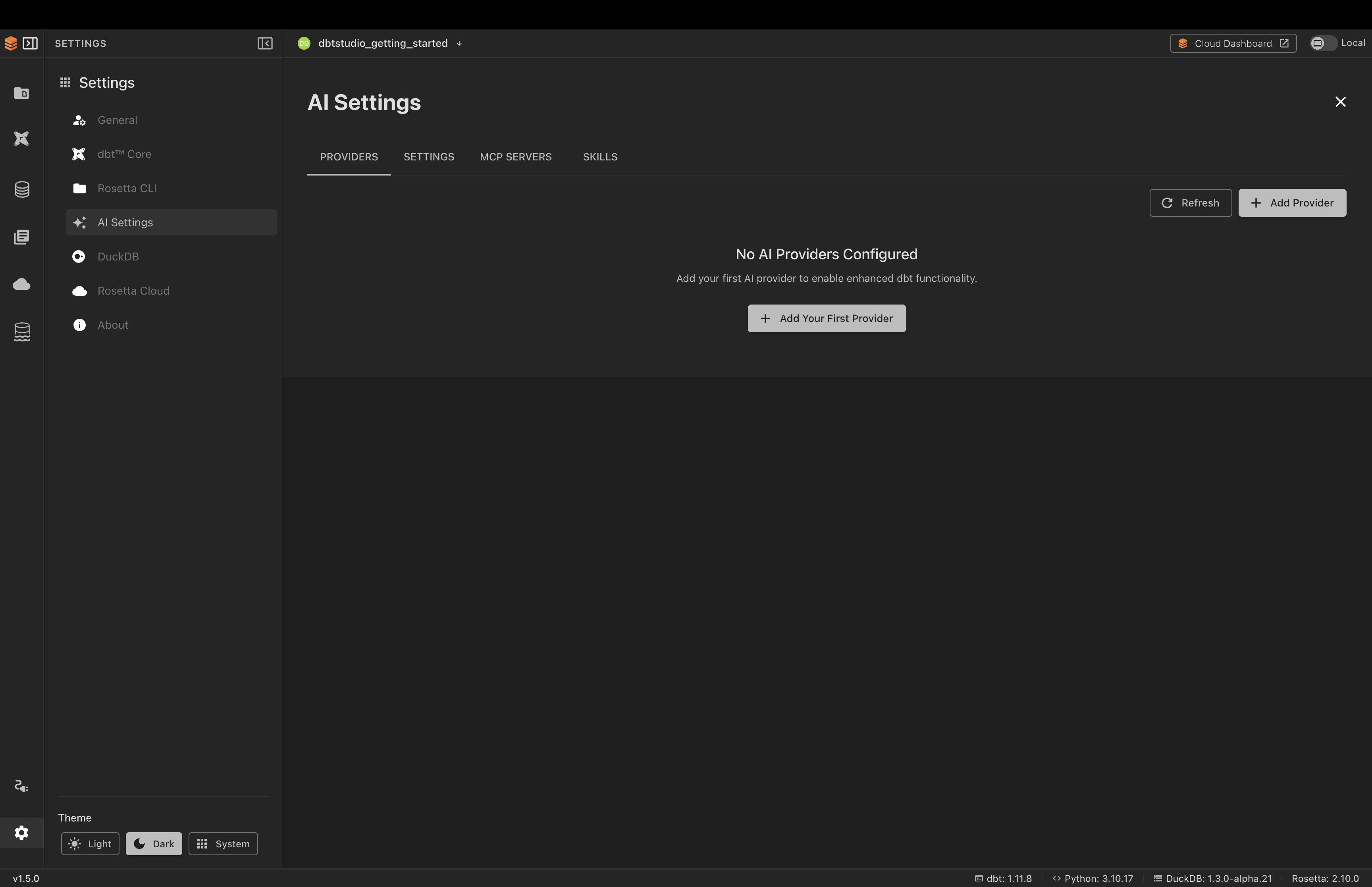Click the Python: 3.10.17 status entry
Viewport: 1372px width, 887px height.
point(1093,878)
